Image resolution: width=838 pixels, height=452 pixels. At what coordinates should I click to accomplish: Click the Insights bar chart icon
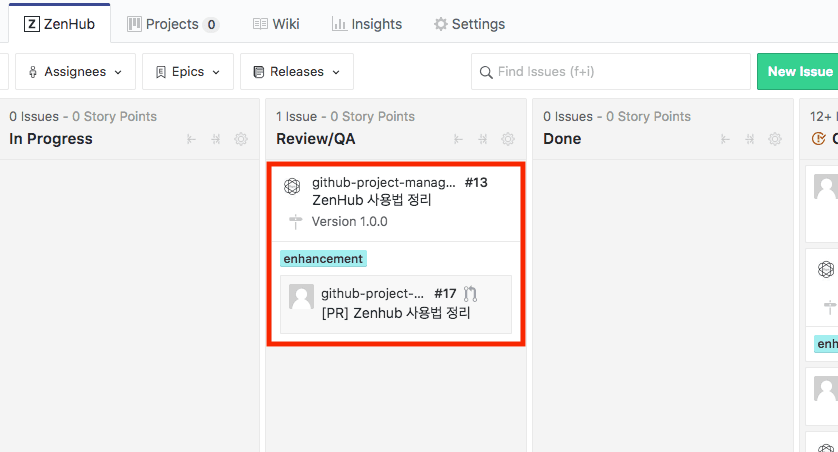tap(339, 24)
